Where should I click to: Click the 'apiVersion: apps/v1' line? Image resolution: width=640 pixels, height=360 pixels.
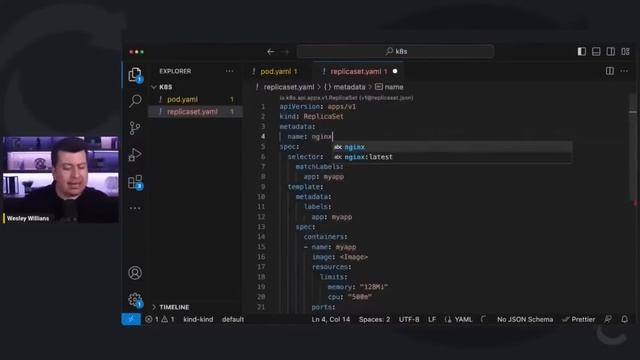(x=318, y=107)
